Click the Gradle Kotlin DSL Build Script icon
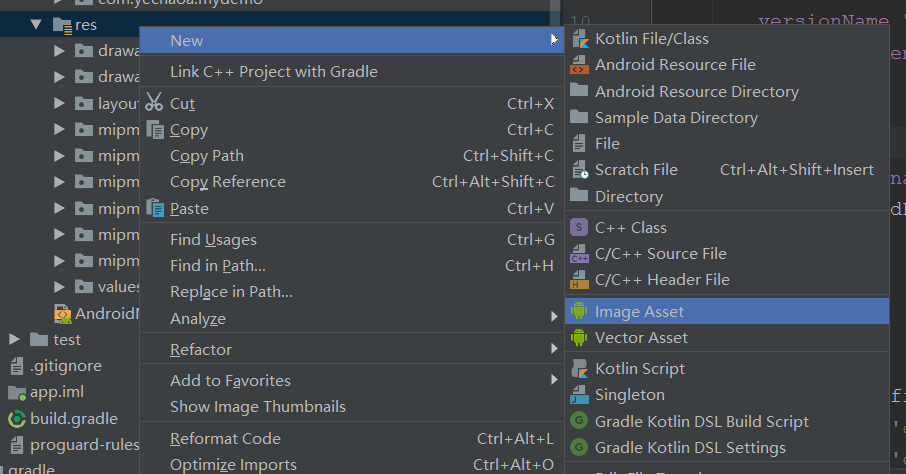The image size is (906, 474). click(579, 421)
